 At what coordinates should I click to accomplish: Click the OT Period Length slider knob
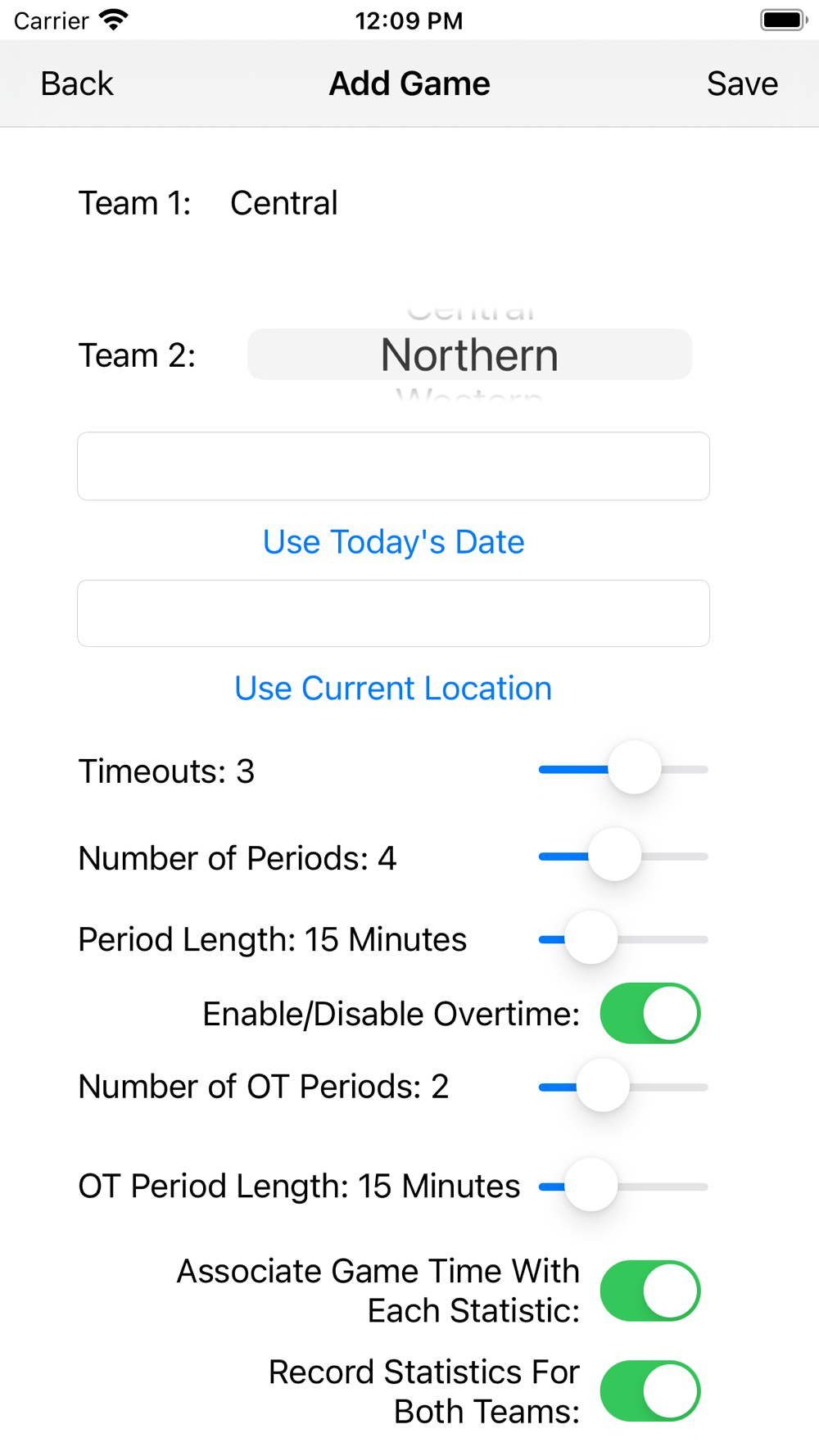(x=590, y=1185)
